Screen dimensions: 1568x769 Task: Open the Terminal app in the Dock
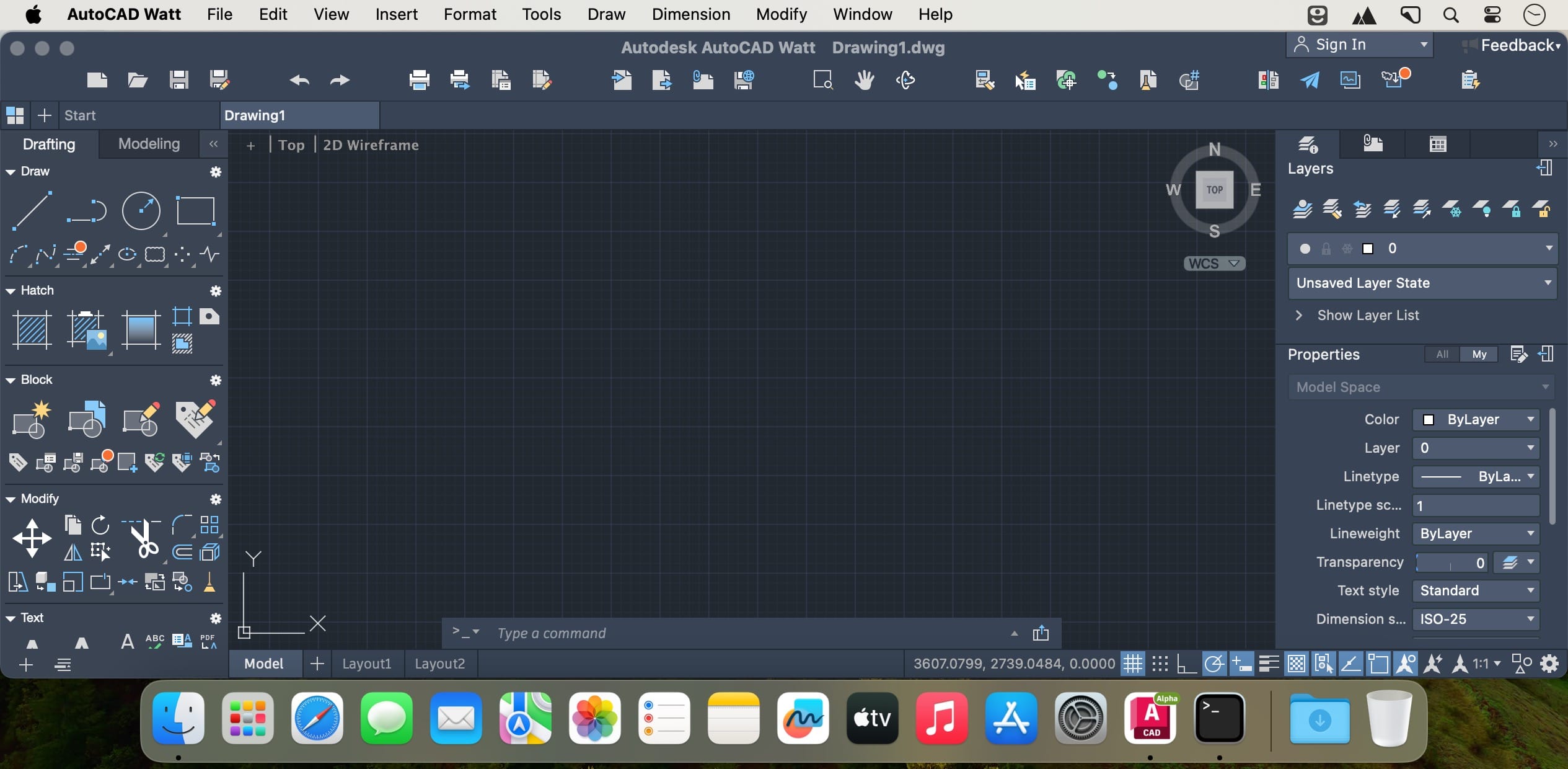point(1220,718)
